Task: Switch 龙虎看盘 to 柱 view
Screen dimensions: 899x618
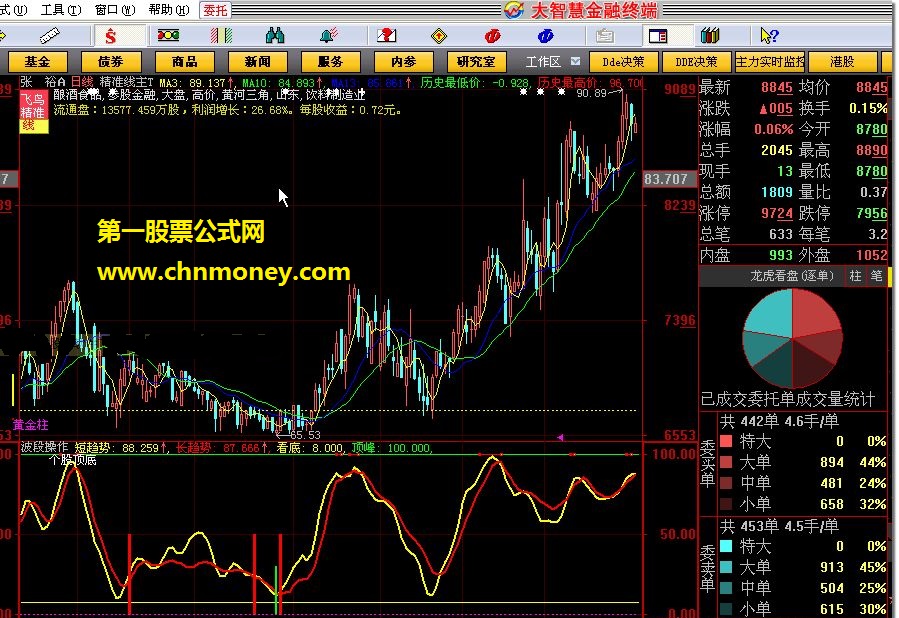Action: 855,276
